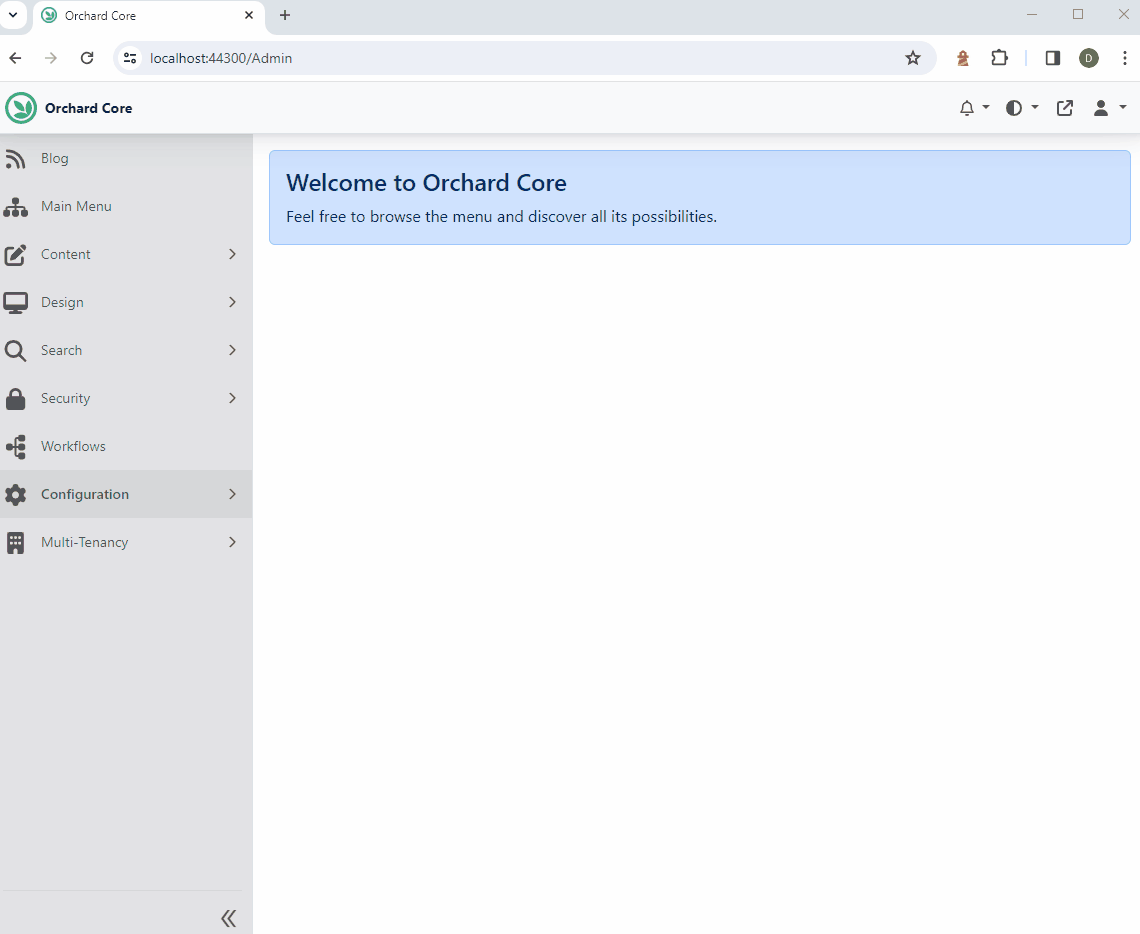1140x934 pixels.
Task: Expand the Multi-Tenancy menu chevron
Action: 233,542
